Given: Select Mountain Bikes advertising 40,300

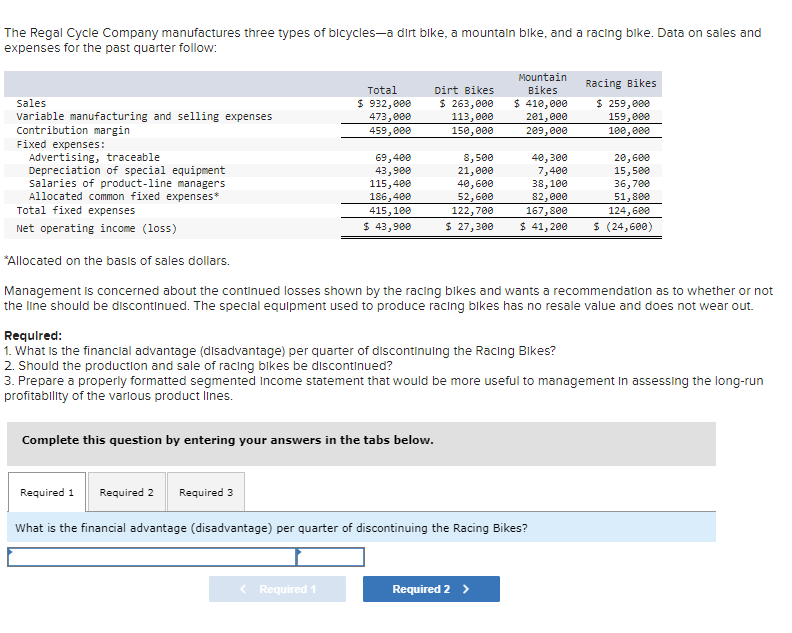Looking at the screenshot, I should (550, 158).
